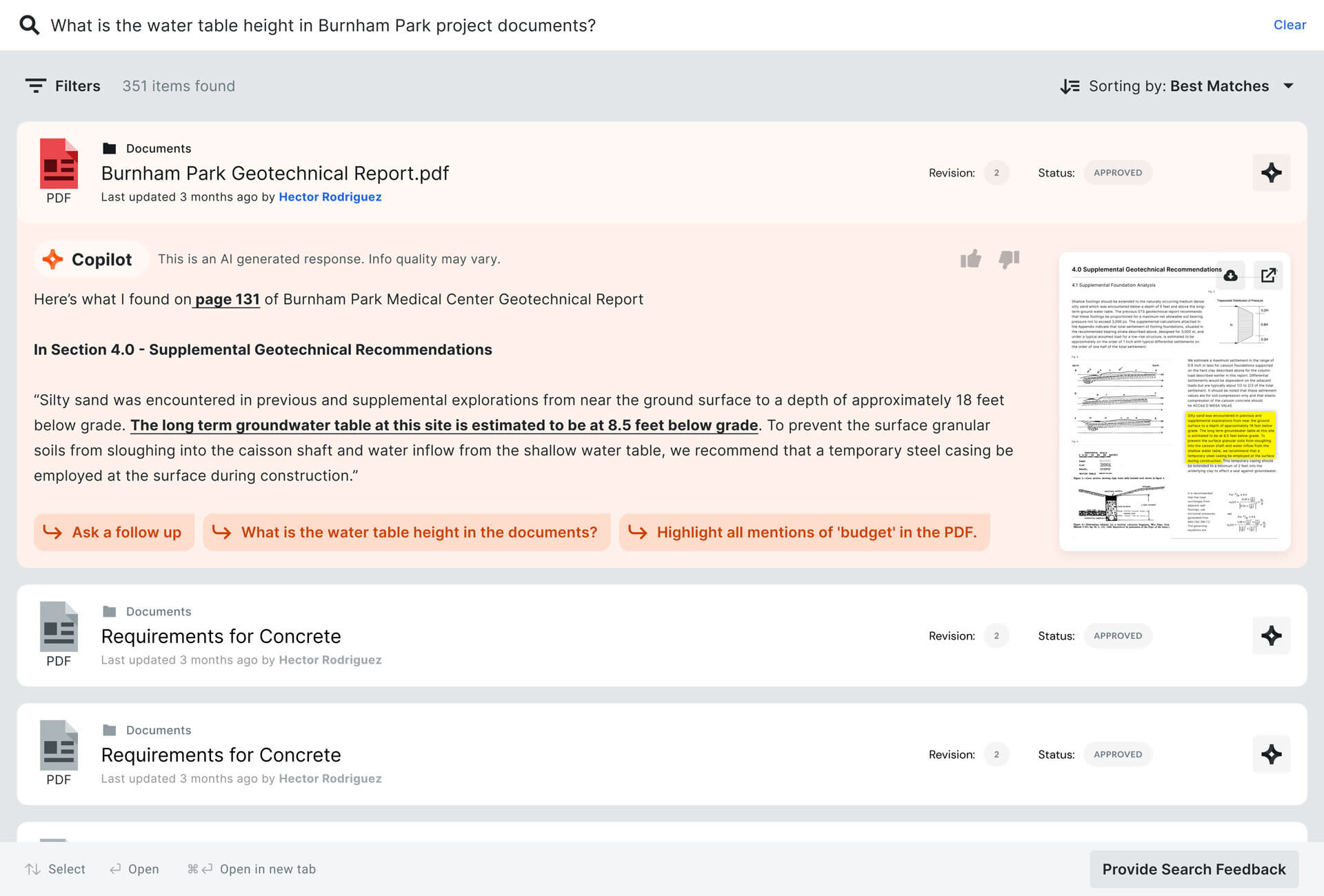Expand the Sorting by Best Matches dropdown
This screenshot has height=896, width=1324.
(1288, 86)
